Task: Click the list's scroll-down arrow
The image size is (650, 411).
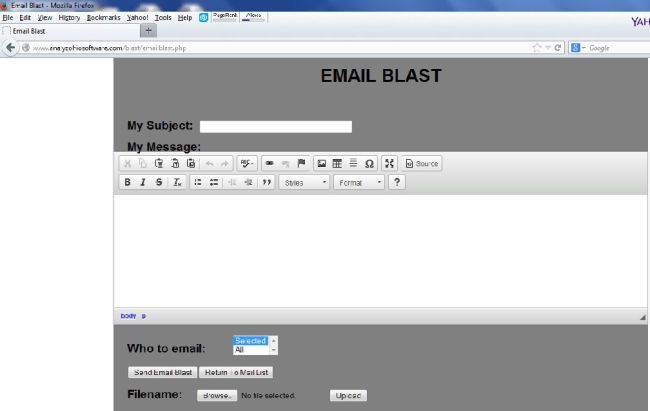Action: tap(273, 350)
